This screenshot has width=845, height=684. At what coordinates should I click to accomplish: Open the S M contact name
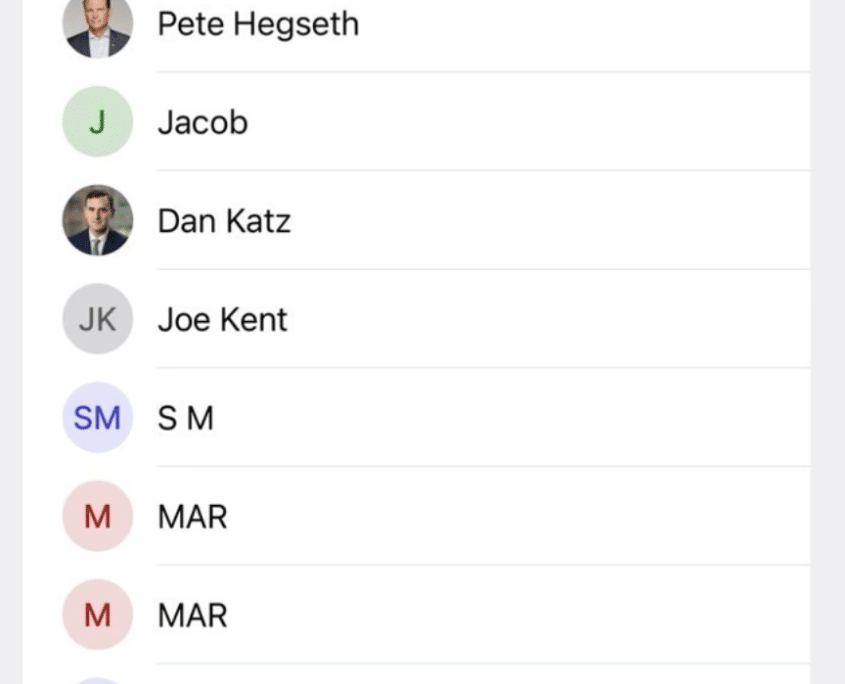pos(186,417)
